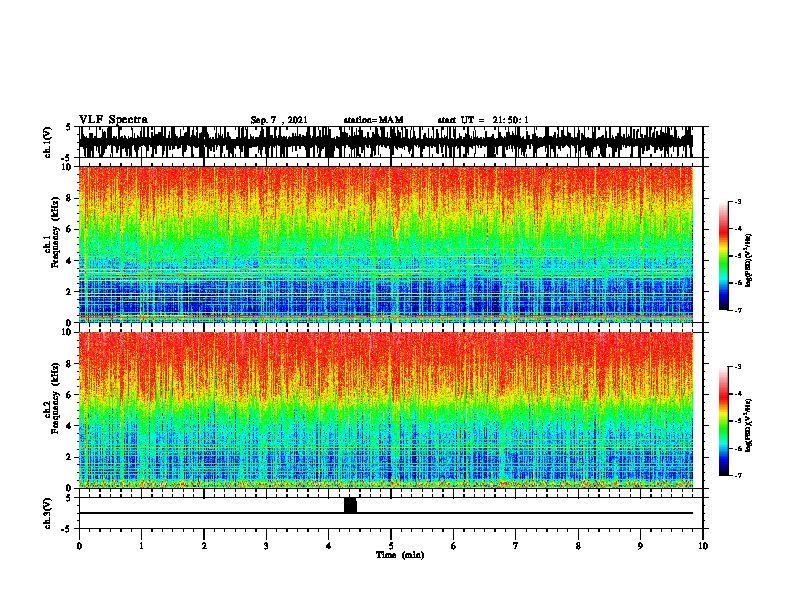
Task: Select the date text "Sep. 7 , 2021"
Action: (x=279, y=120)
